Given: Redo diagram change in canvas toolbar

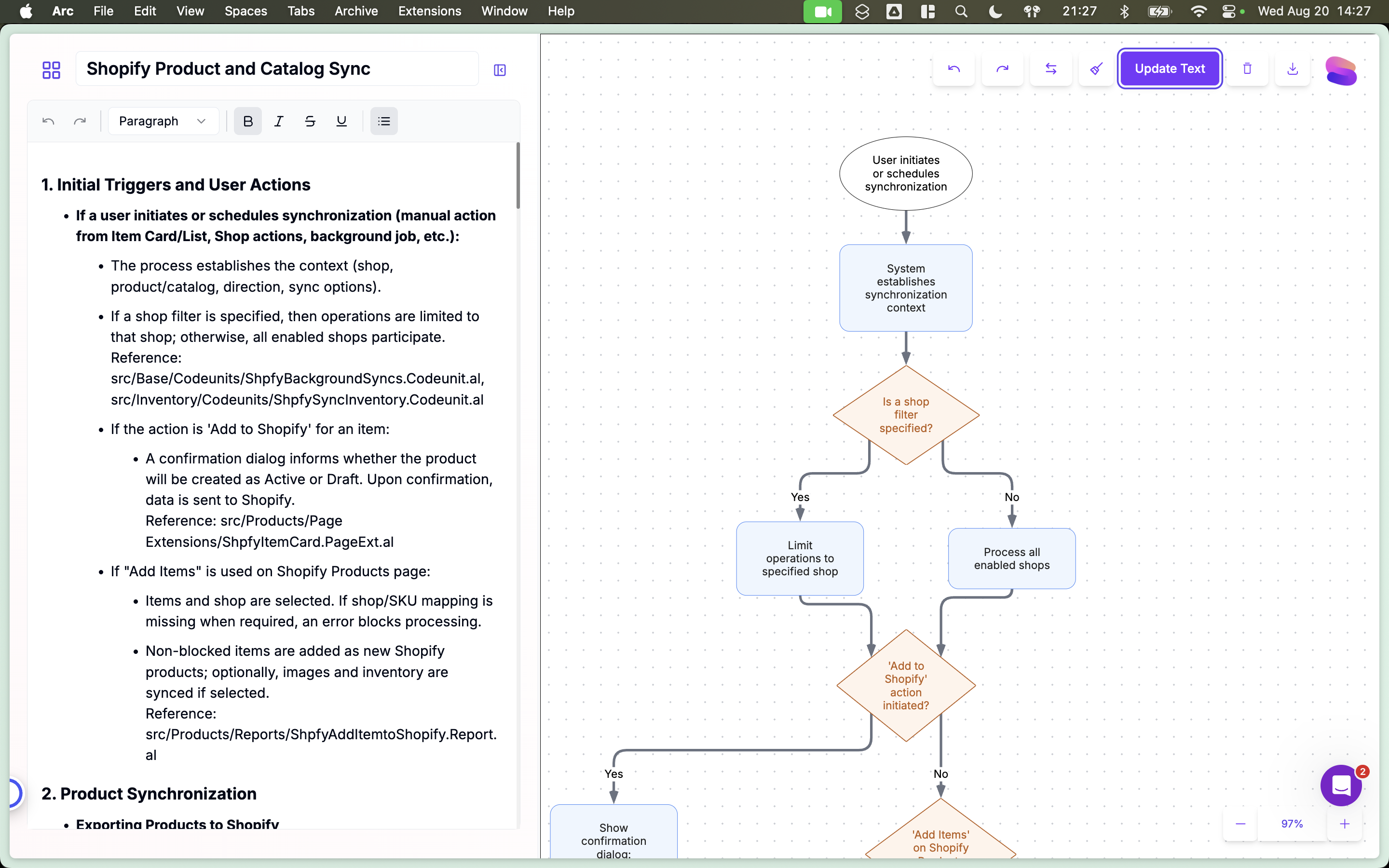Looking at the screenshot, I should tap(1002, 68).
